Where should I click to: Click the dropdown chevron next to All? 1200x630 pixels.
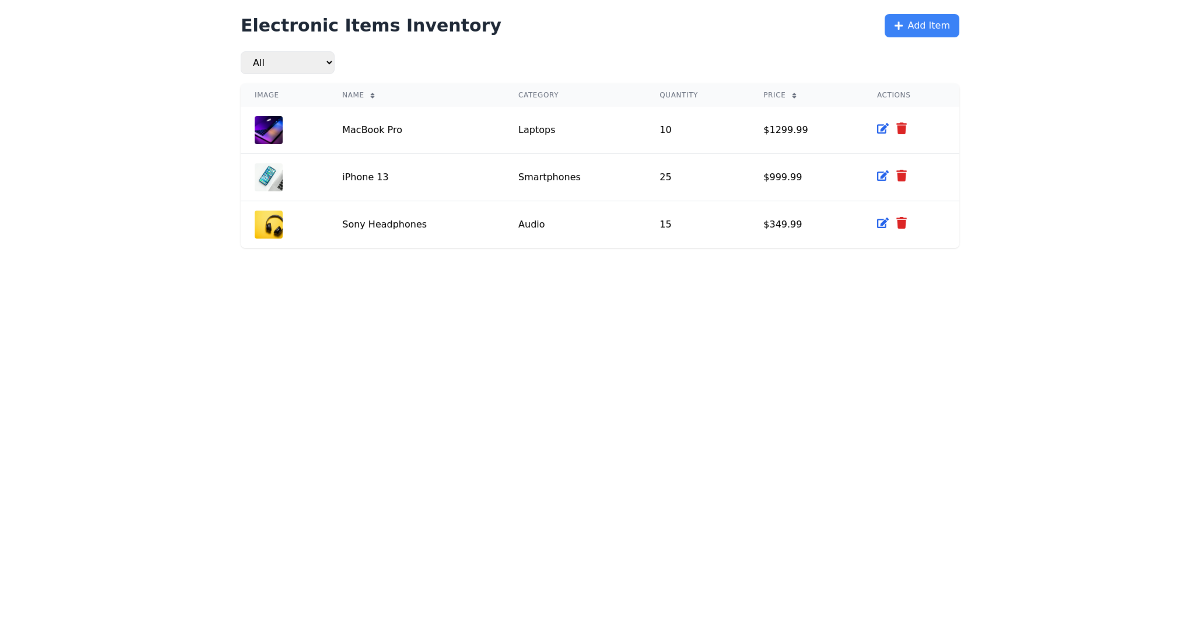[327, 62]
